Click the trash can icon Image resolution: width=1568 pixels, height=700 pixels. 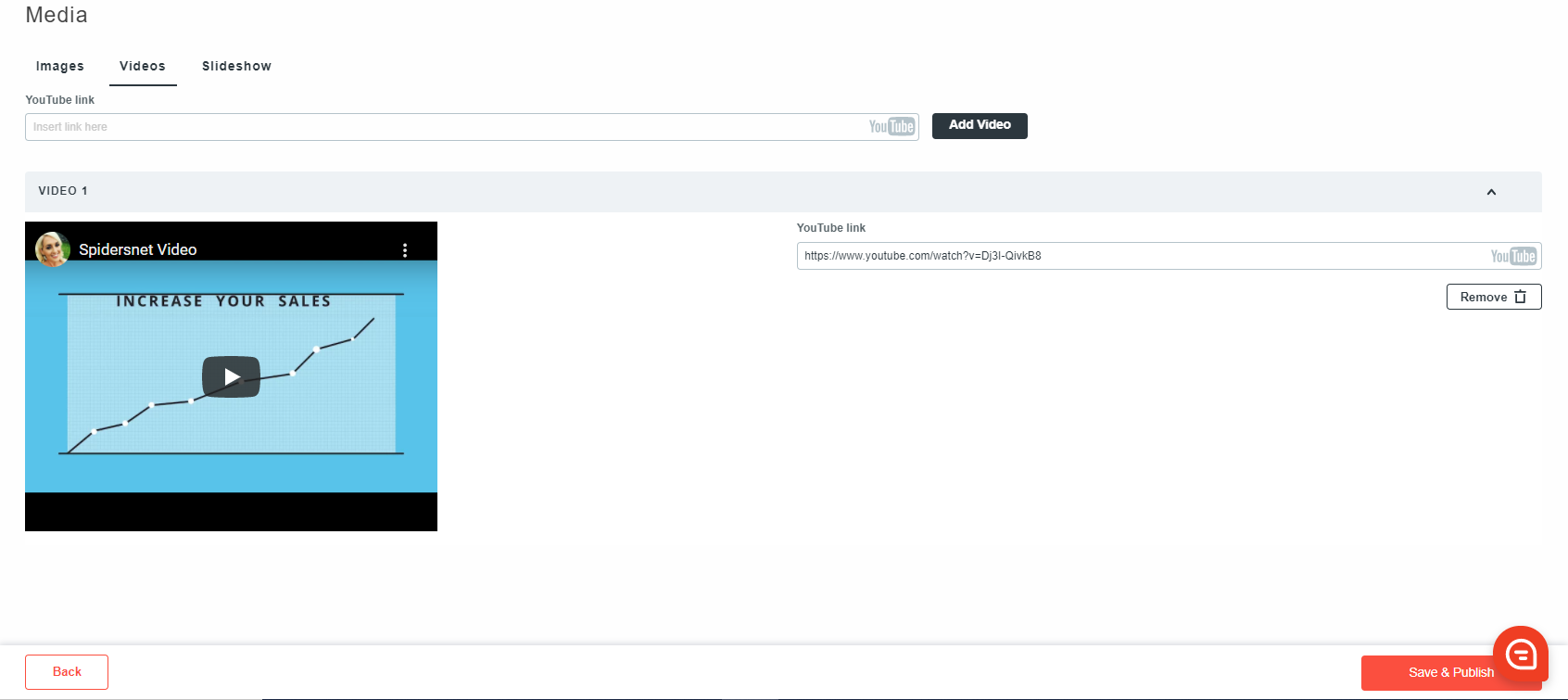tap(1520, 297)
